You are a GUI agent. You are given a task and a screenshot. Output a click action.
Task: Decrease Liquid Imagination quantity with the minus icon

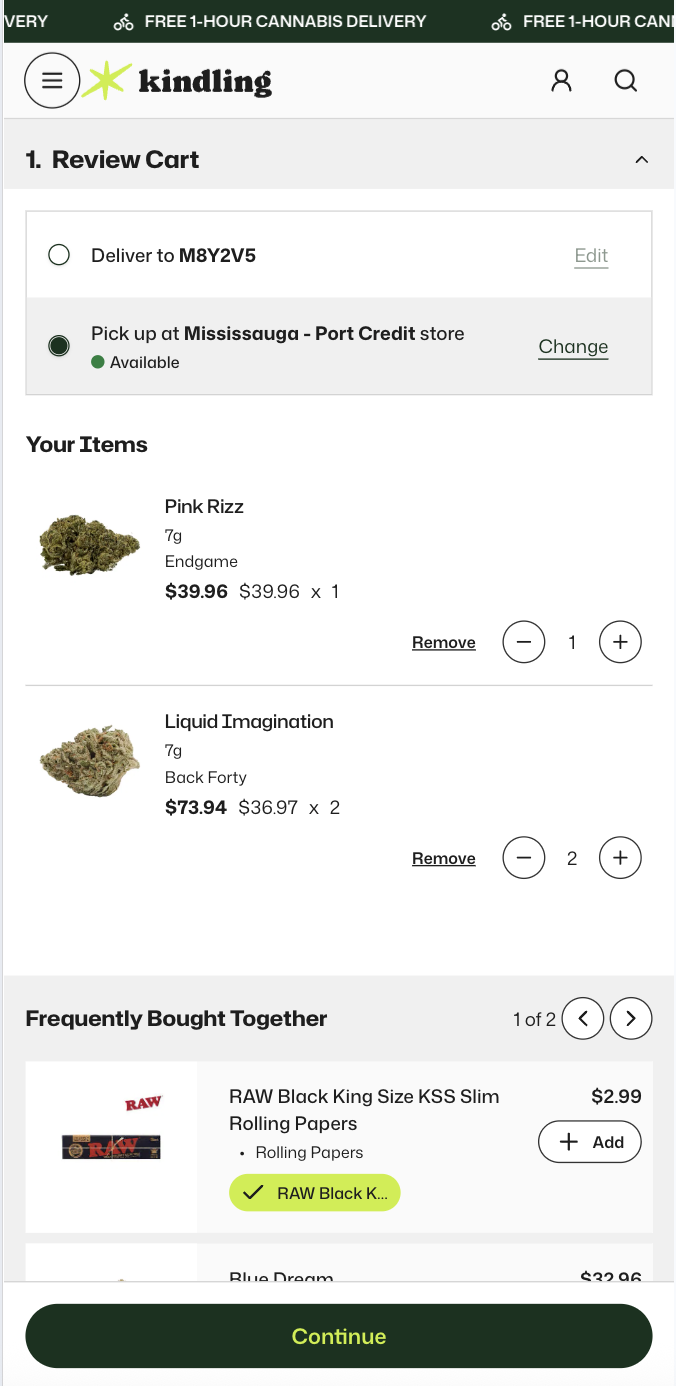tap(523, 857)
